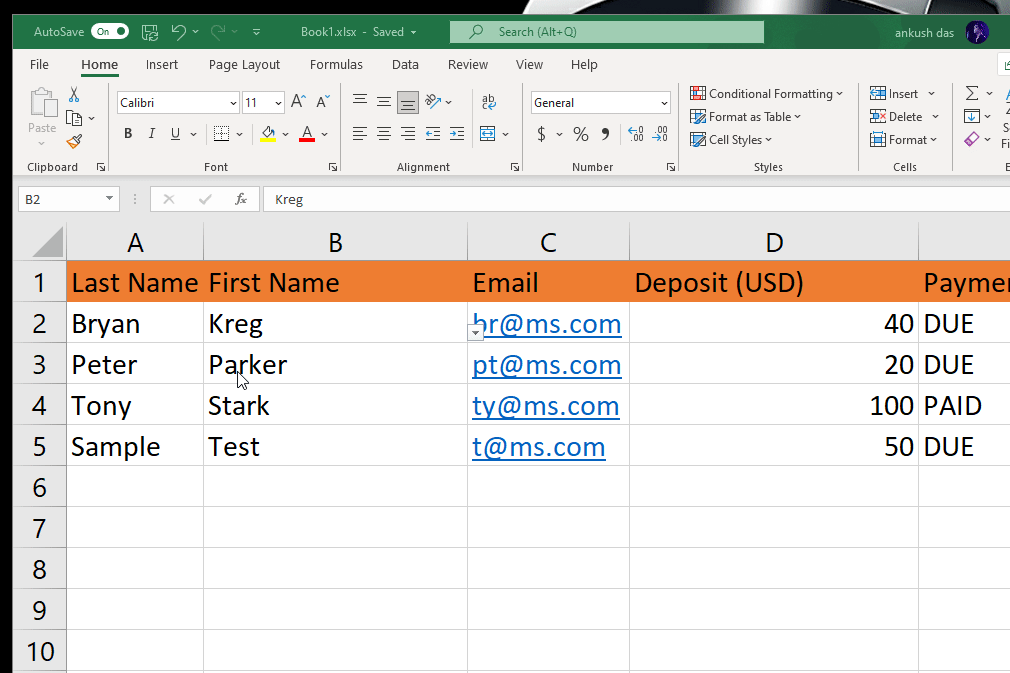Decrease font size
The image size is (1010, 673).
(x=323, y=101)
